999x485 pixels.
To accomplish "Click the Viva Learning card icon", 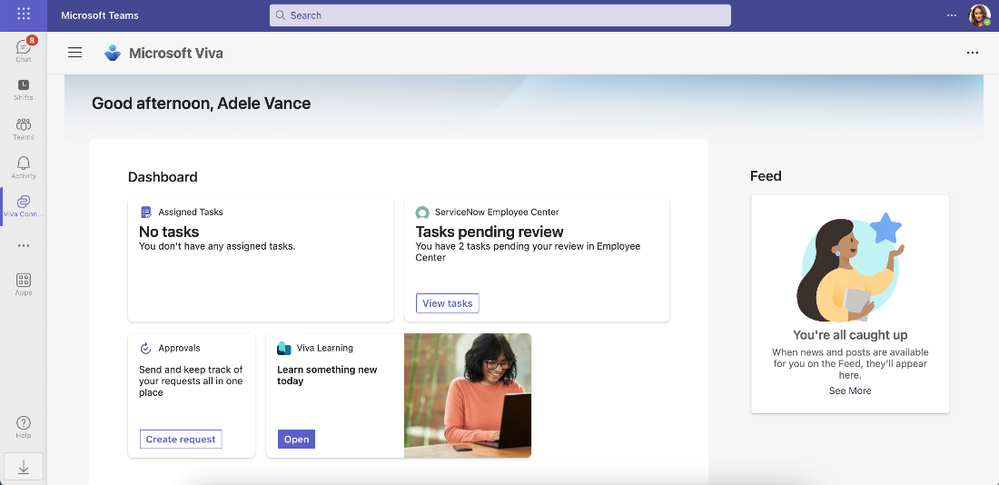I will click(284, 348).
